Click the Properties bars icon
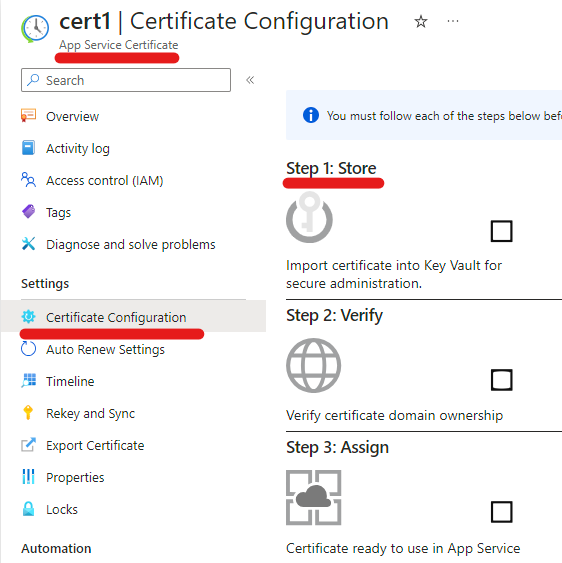 click(28, 476)
